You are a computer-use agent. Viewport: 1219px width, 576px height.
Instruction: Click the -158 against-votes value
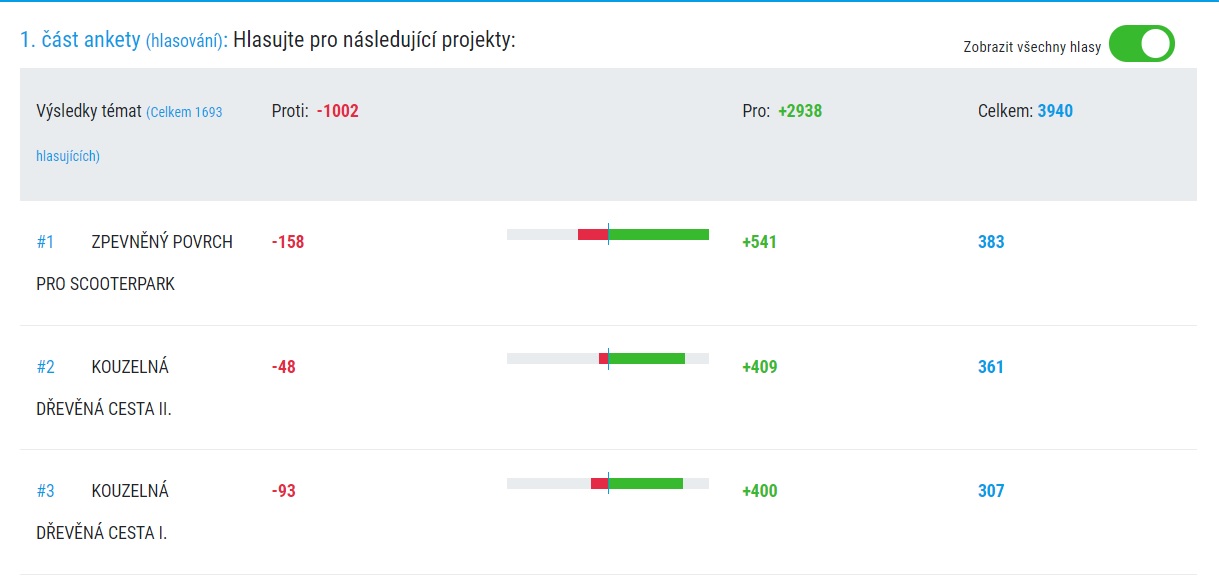288,242
